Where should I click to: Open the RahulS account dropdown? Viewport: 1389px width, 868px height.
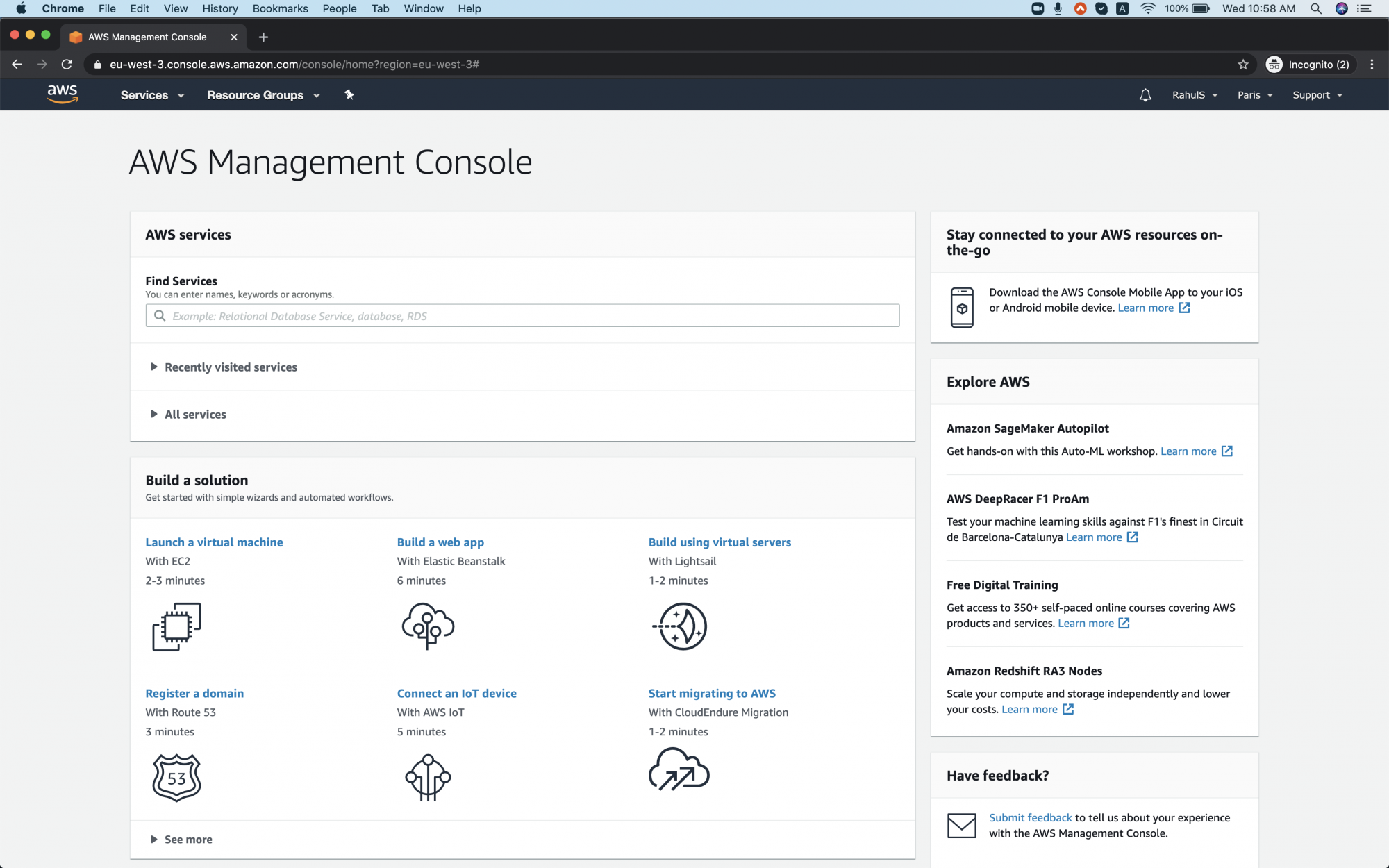[x=1194, y=94]
